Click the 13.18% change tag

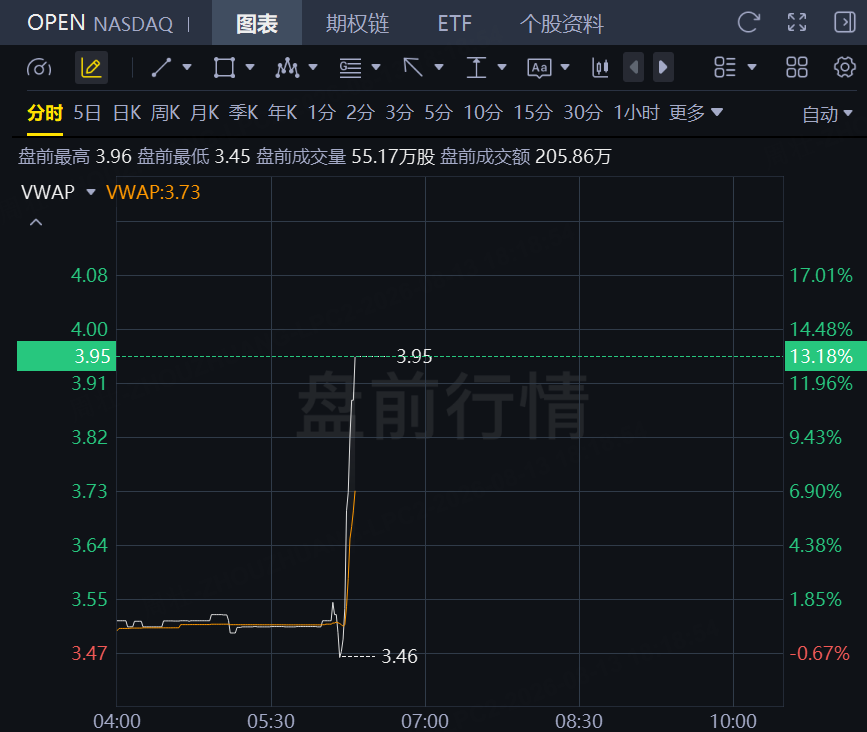coord(826,356)
